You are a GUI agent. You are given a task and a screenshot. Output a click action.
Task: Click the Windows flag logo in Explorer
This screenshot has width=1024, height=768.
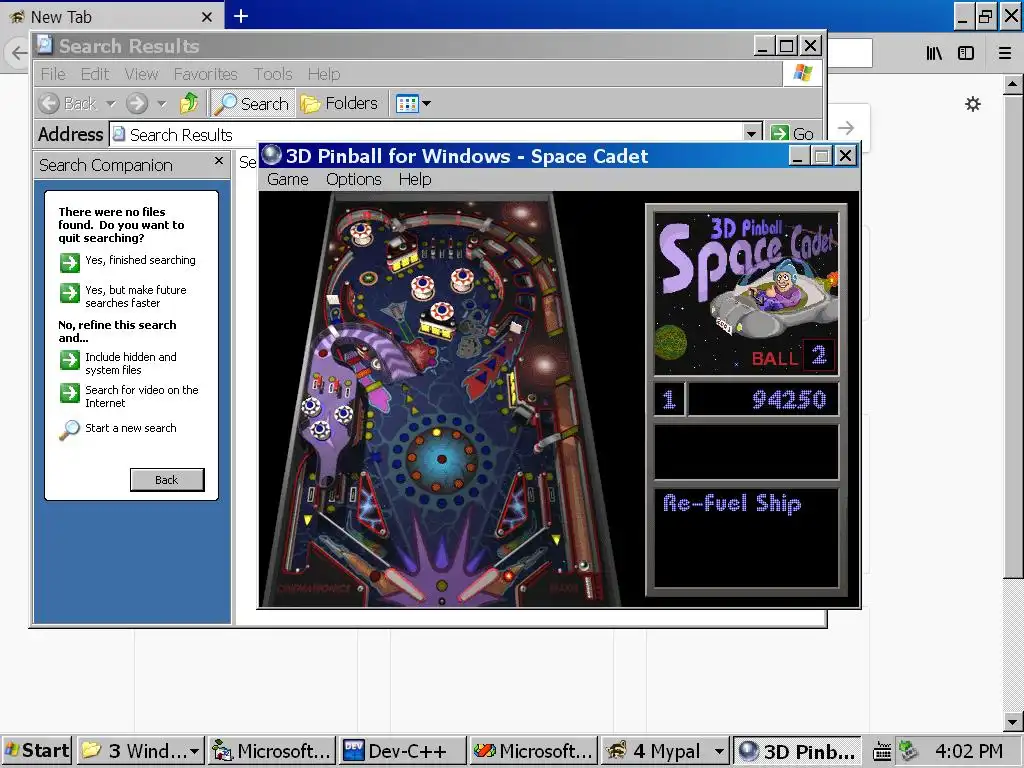pos(803,73)
